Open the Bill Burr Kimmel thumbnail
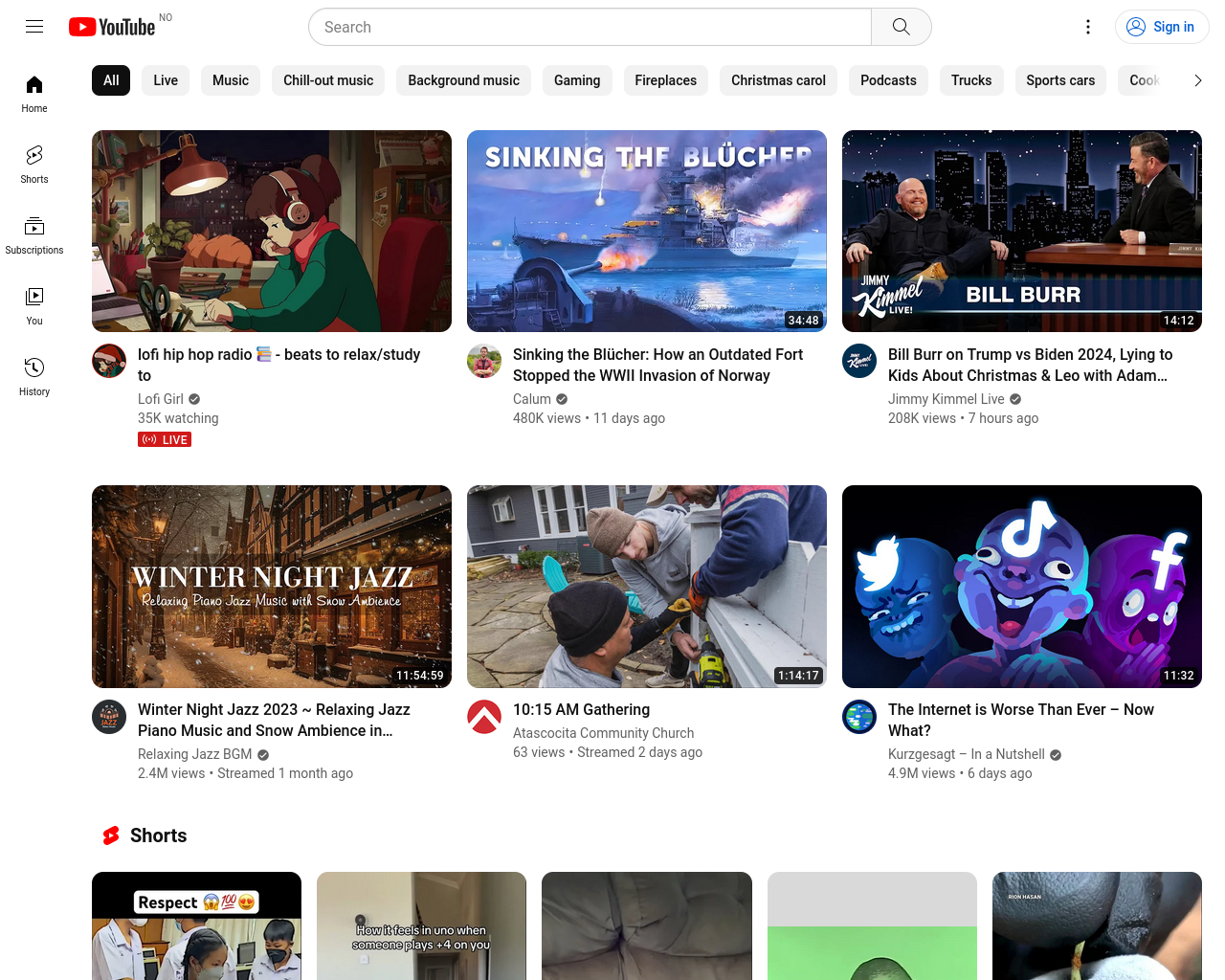Image resolution: width=1225 pixels, height=980 pixels. click(1022, 232)
